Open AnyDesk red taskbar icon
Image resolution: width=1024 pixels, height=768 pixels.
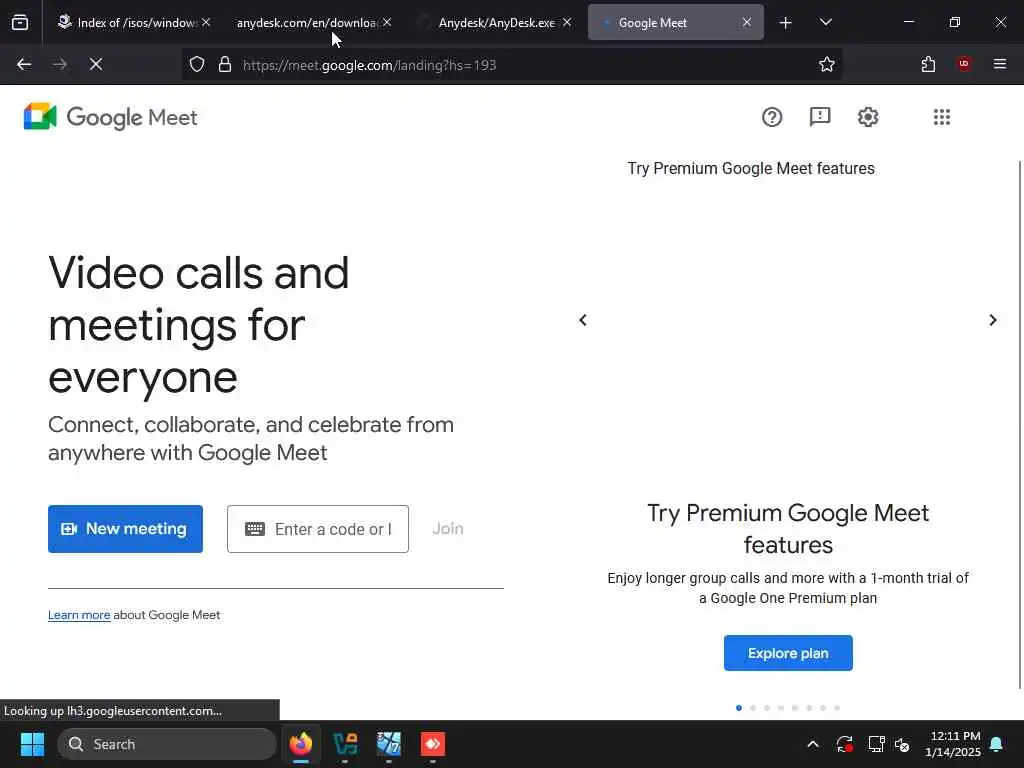pyautogui.click(x=432, y=744)
